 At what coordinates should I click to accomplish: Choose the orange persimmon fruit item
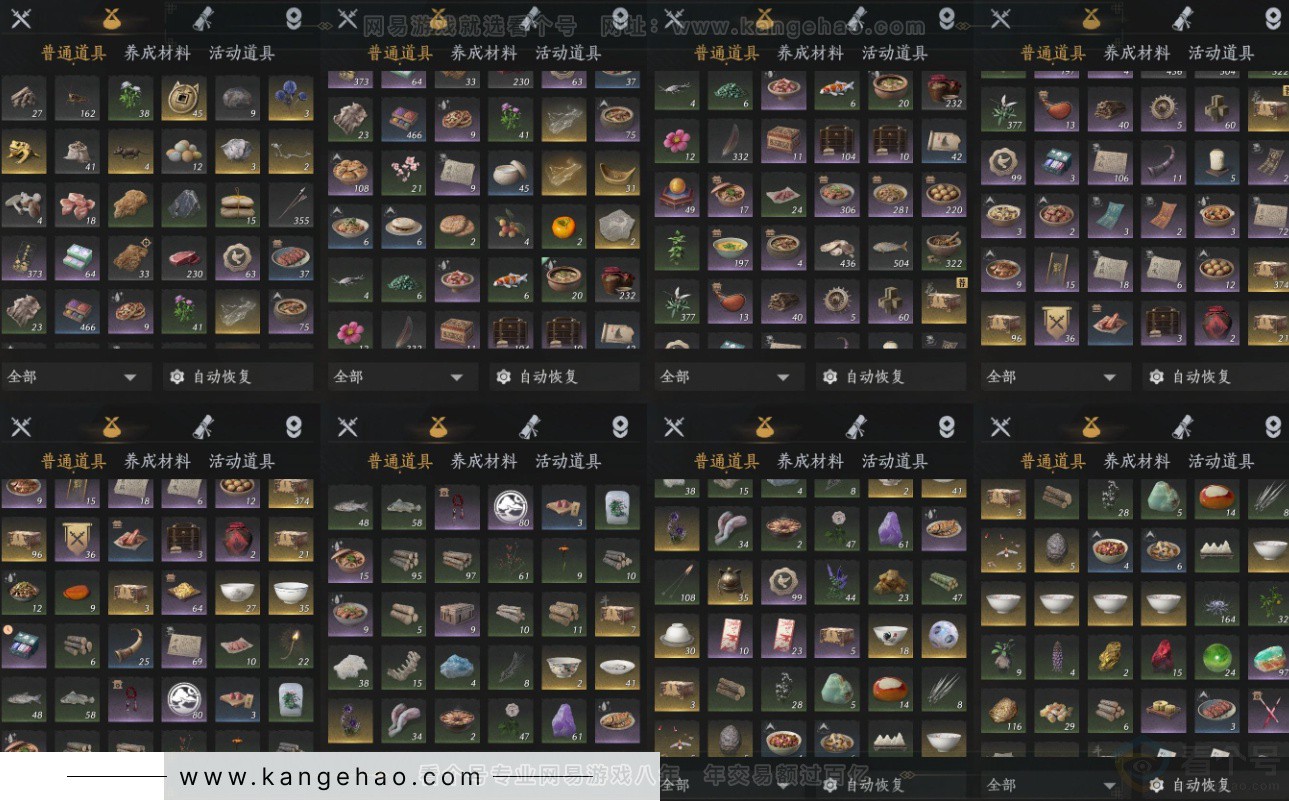[x=564, y=228]
